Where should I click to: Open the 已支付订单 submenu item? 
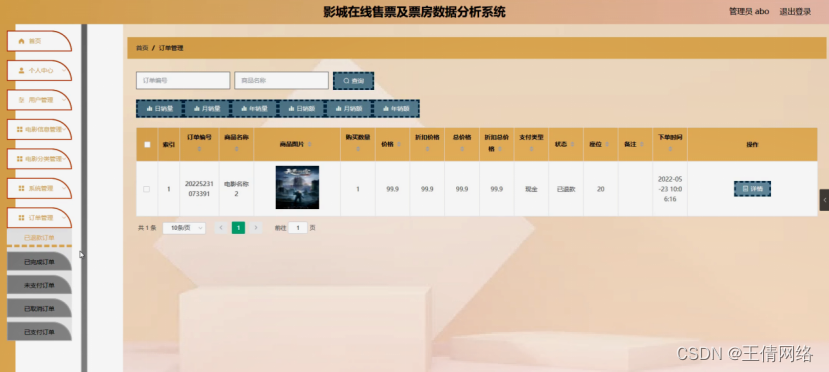pyautogui.click(x=39, y=332)
